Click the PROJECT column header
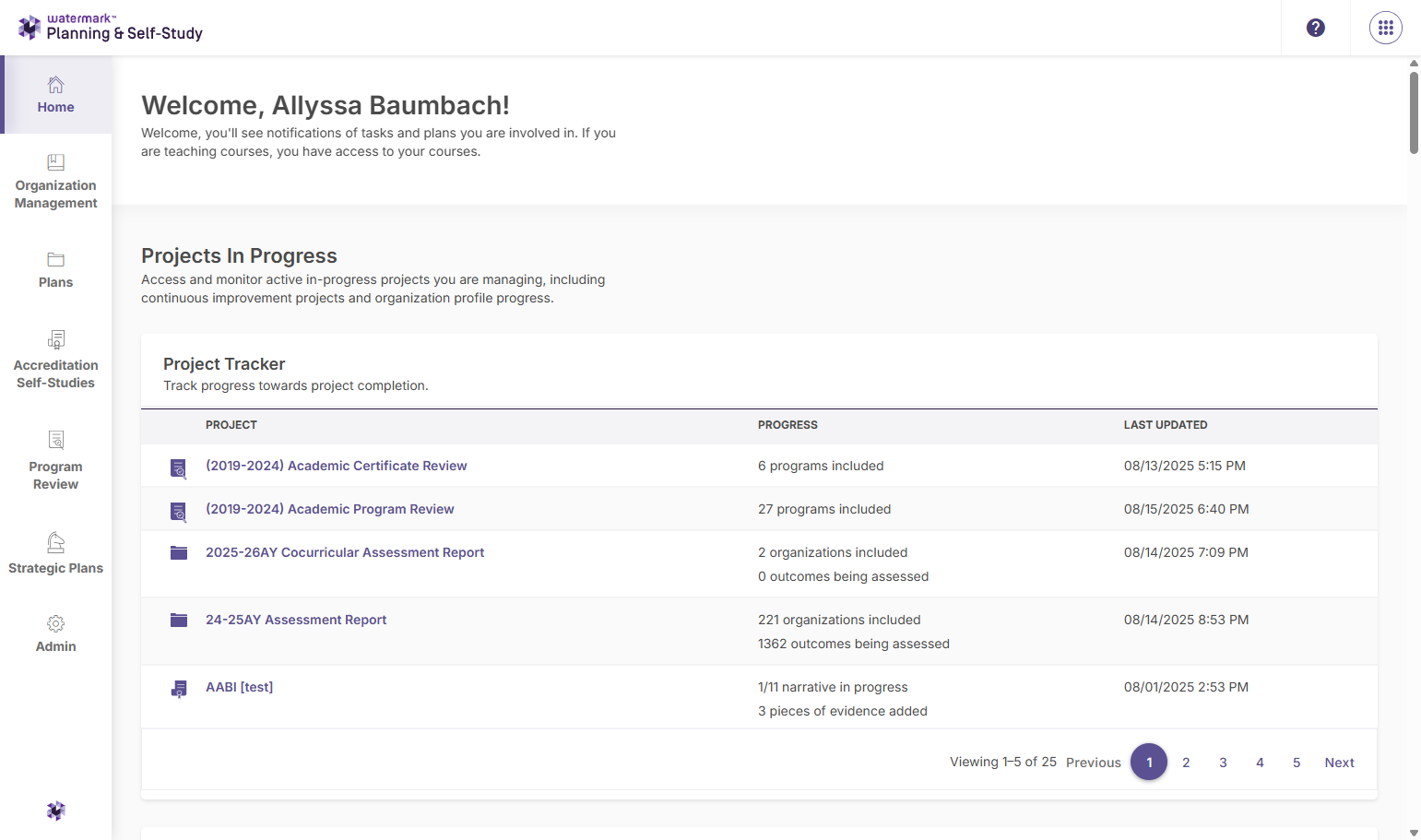 231,425
